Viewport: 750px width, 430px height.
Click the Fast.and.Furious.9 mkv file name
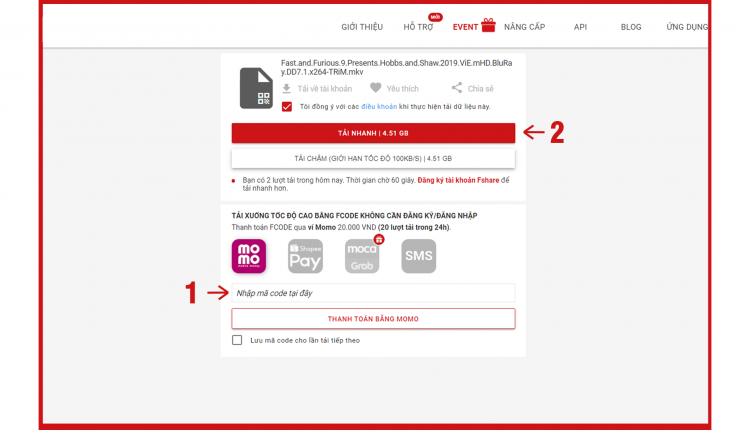[397, 67]
